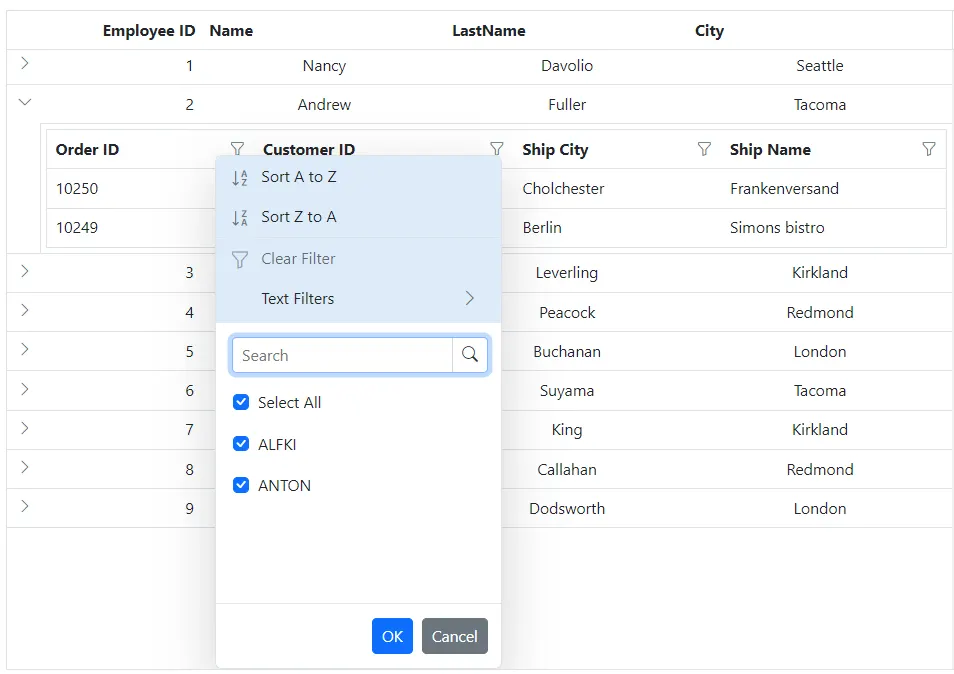Click the OK button

(x=392, y=636)
